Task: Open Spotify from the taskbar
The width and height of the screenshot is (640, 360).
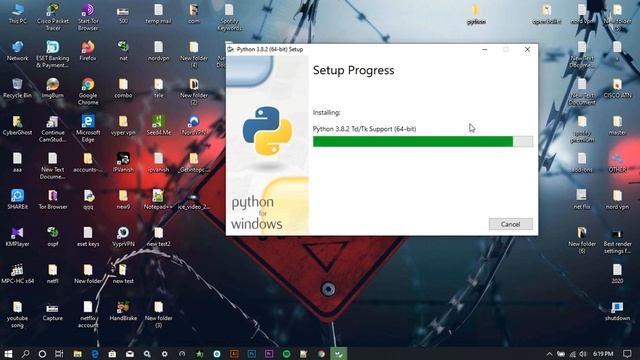Action: pyautogui.click(x=287, y=353)
